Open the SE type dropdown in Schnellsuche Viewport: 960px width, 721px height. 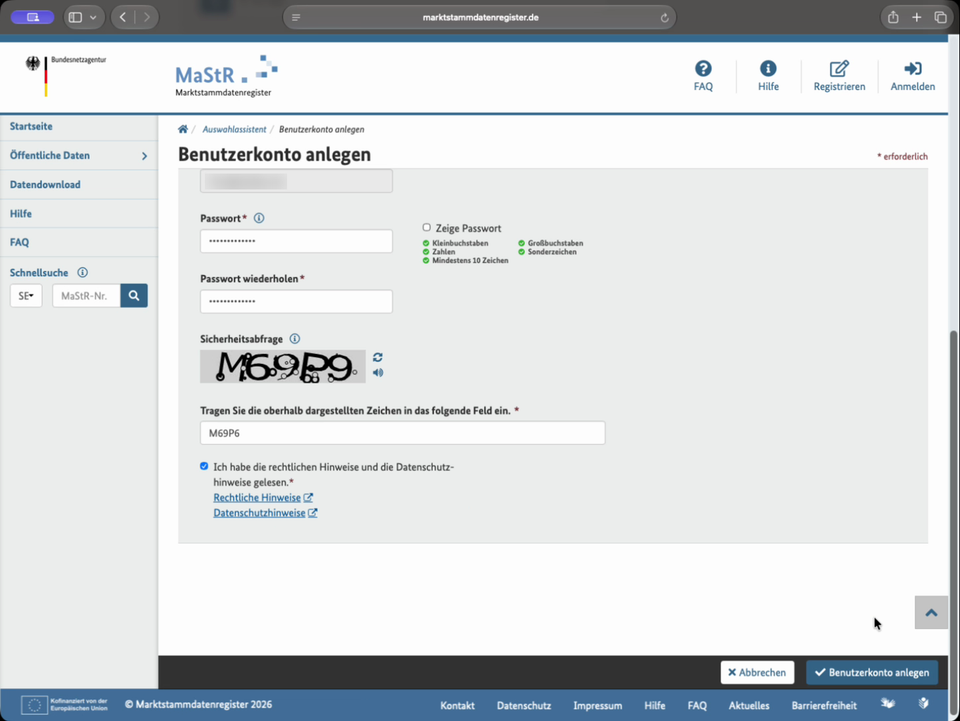26,296
